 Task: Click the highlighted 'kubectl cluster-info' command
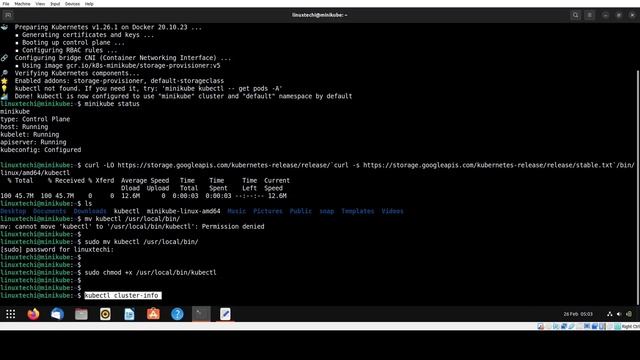pyautogui.click(x=122, y=296)
